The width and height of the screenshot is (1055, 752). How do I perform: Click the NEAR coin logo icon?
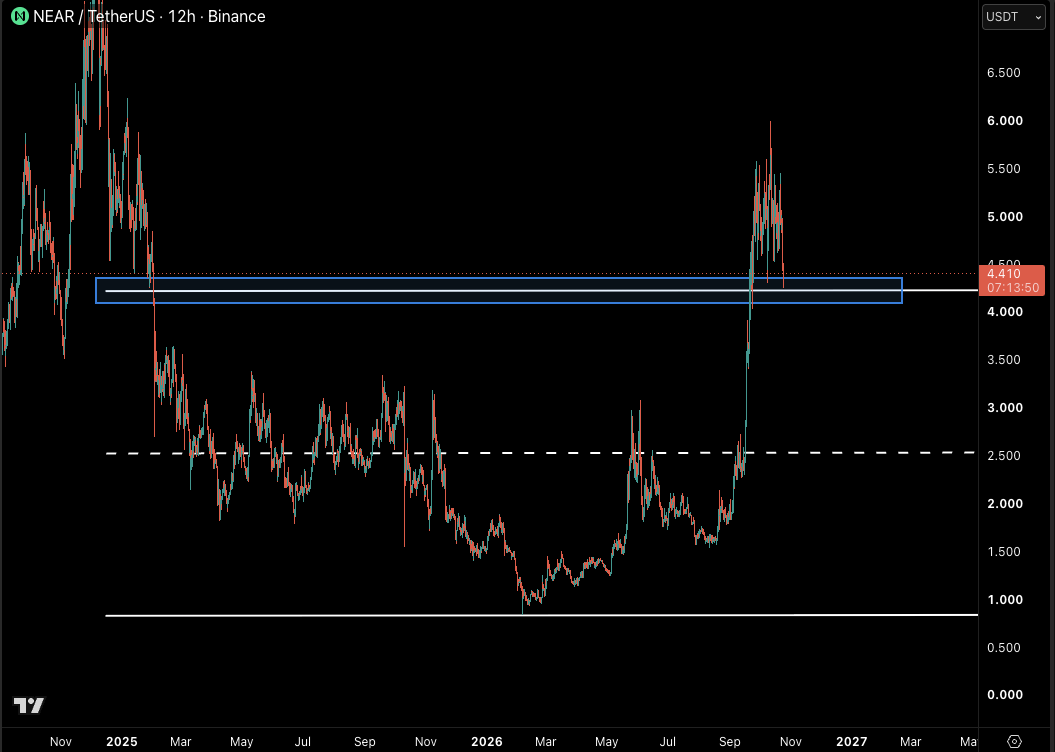click(x=20, y=16)
